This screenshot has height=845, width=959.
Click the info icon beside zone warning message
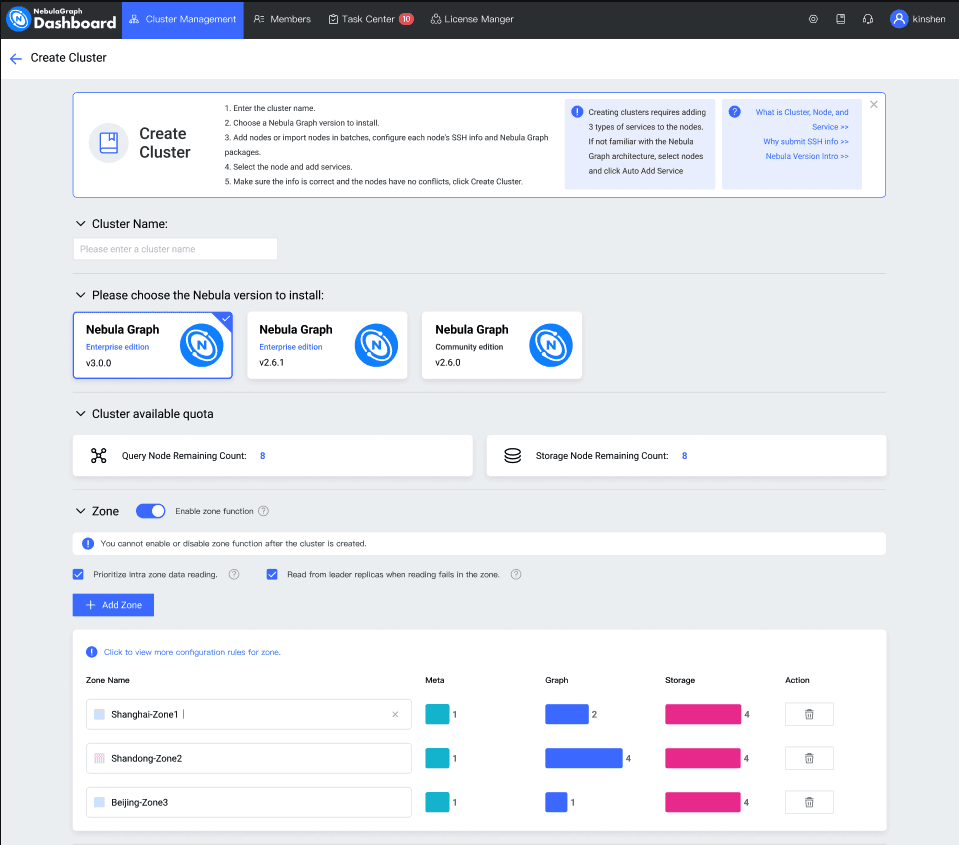coord(88,544)
